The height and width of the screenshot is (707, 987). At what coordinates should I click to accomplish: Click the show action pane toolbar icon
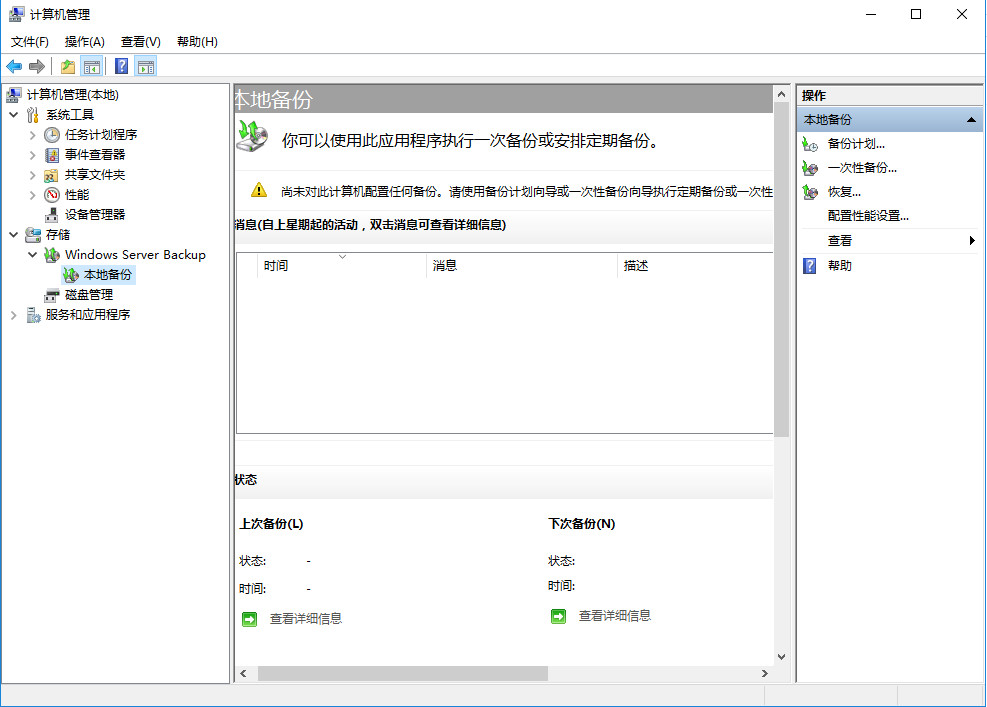145,66
